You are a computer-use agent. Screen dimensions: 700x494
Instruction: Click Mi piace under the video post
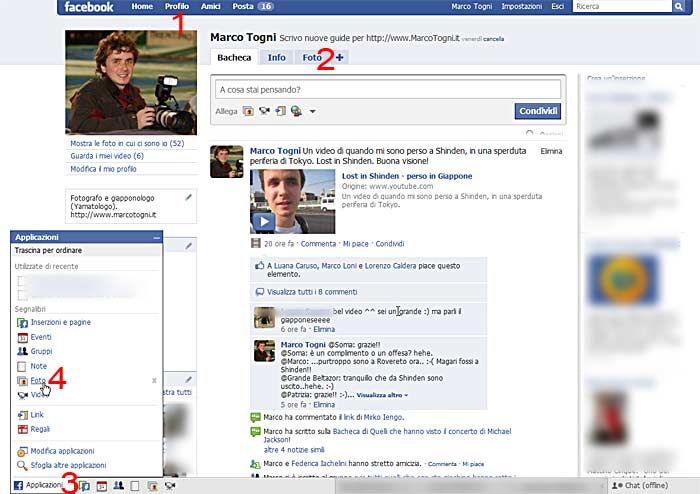coord(355,244)
